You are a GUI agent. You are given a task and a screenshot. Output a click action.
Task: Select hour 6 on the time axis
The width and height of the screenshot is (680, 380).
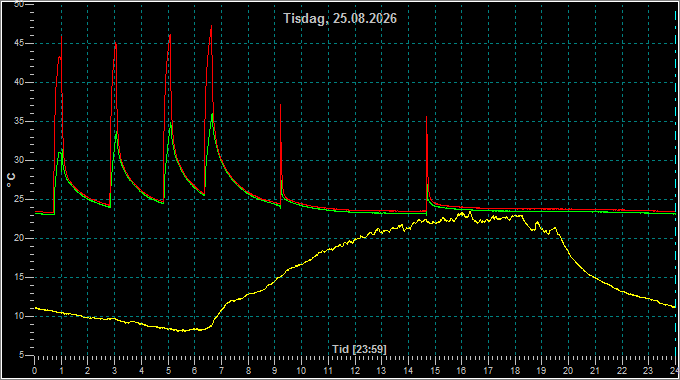195,371
